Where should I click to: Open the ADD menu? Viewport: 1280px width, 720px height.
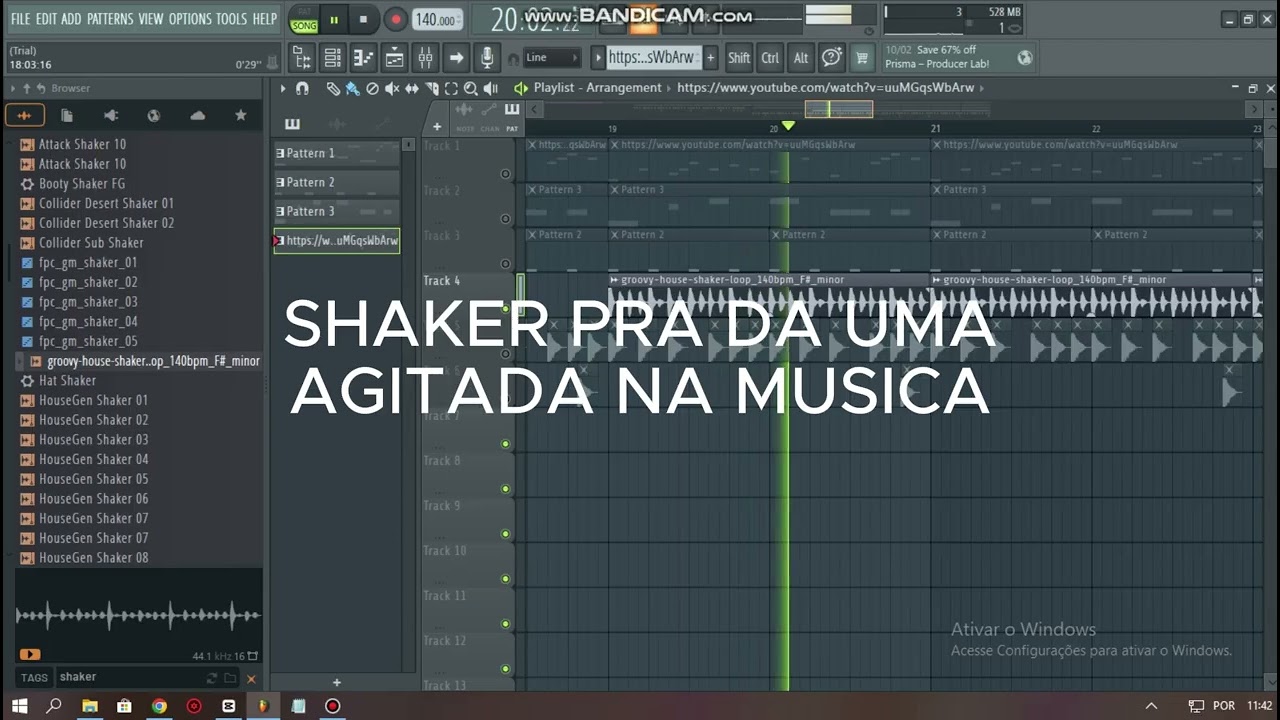pyautogui.click(x=71, y=19)
